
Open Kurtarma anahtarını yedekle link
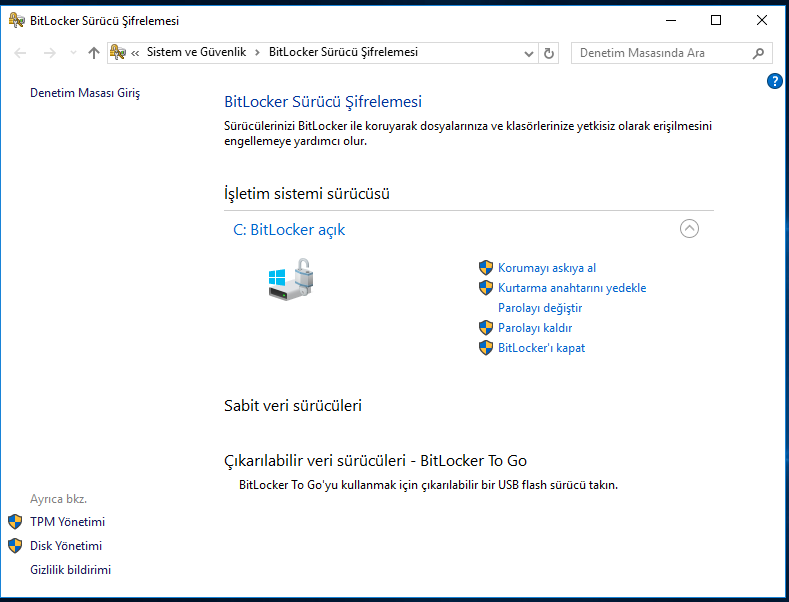(572, 288)
